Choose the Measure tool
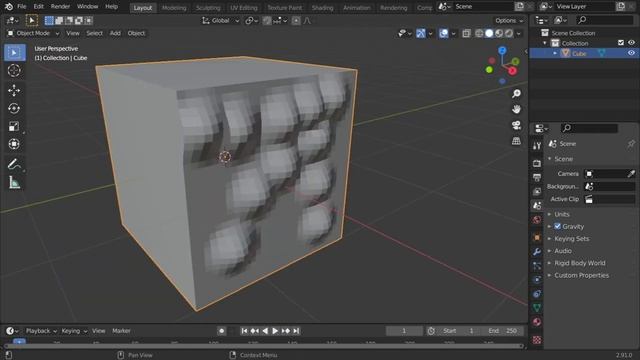The width and height of the screenshot is (640, 360). 14,182
